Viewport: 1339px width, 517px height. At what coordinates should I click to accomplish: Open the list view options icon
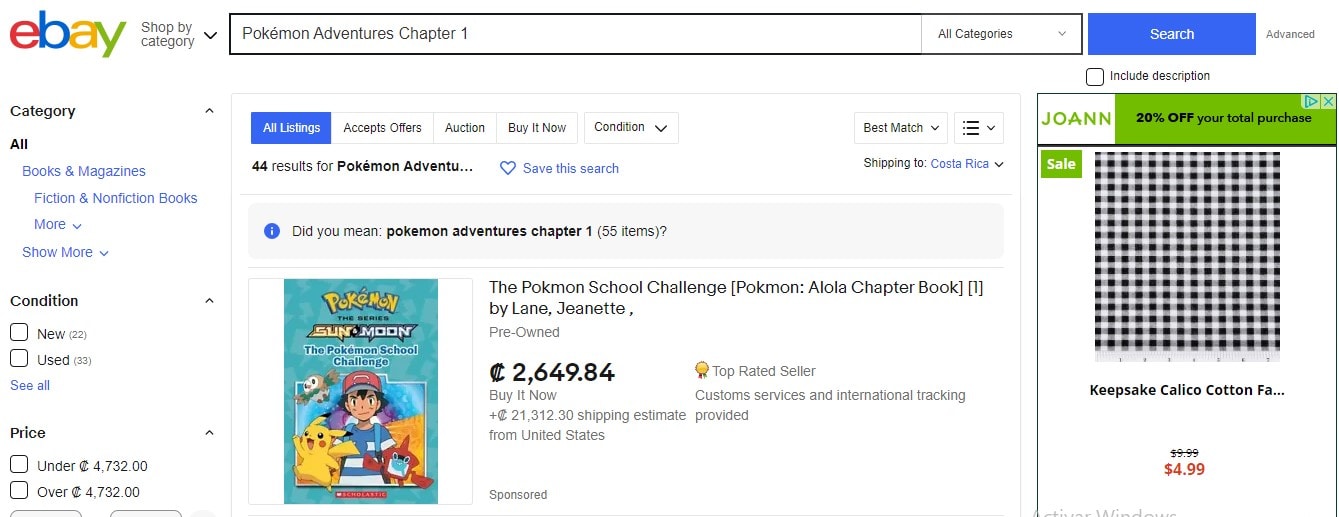click(978, 128)
